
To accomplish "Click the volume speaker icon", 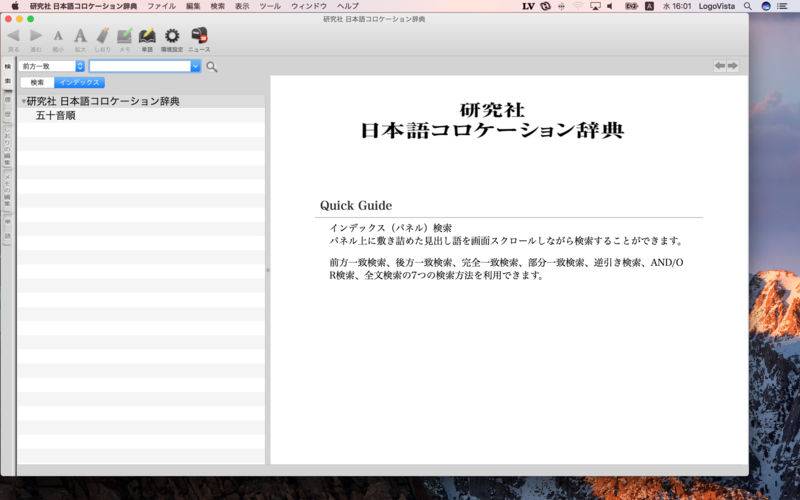I will (610, 6).
